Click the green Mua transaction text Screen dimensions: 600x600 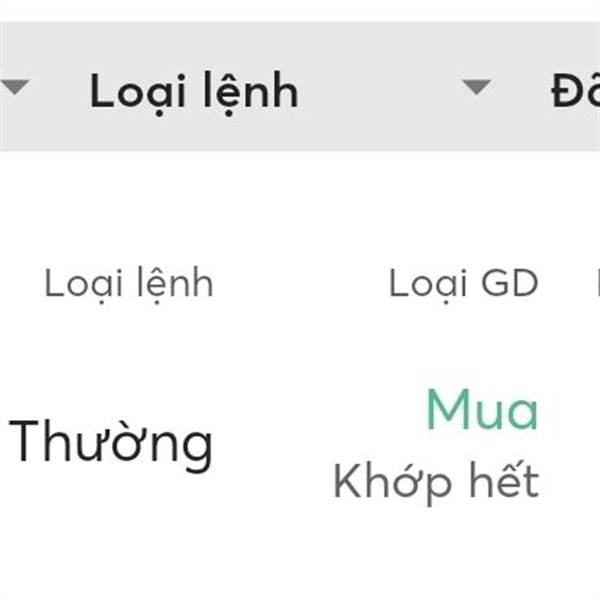tap(482, 410)
